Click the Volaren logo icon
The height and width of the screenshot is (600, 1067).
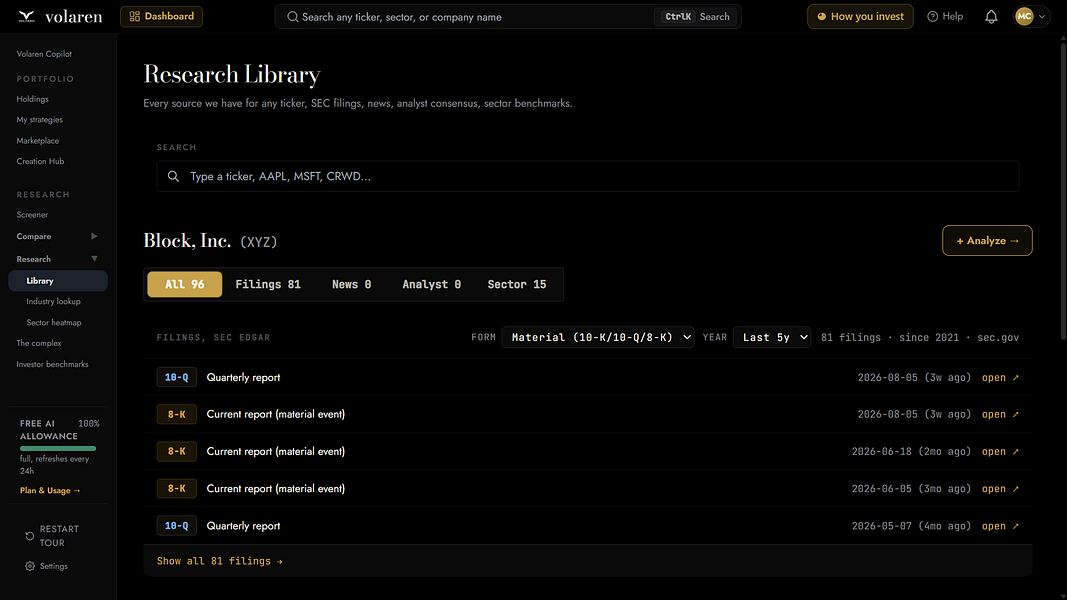(x=27, y=16)
